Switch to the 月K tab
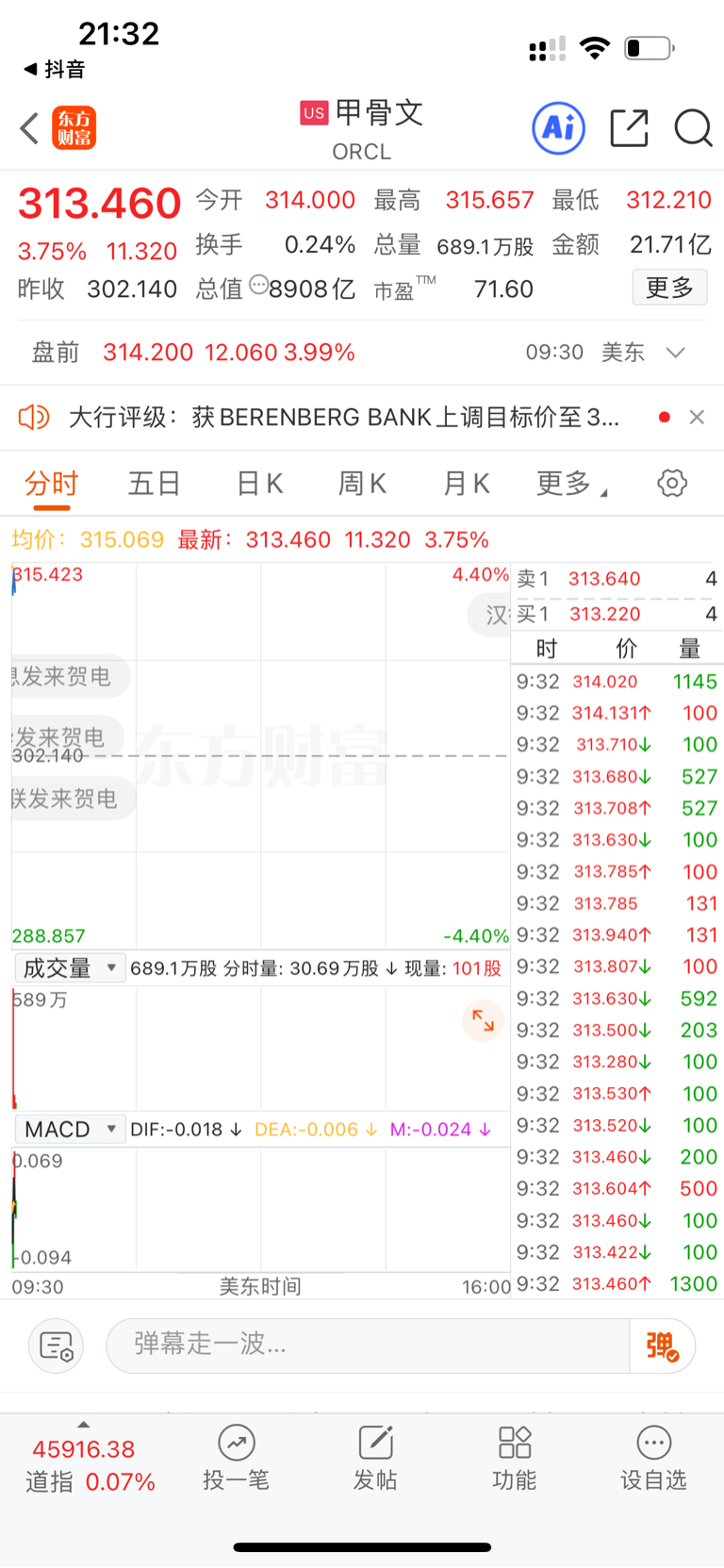 coord(466,484)
